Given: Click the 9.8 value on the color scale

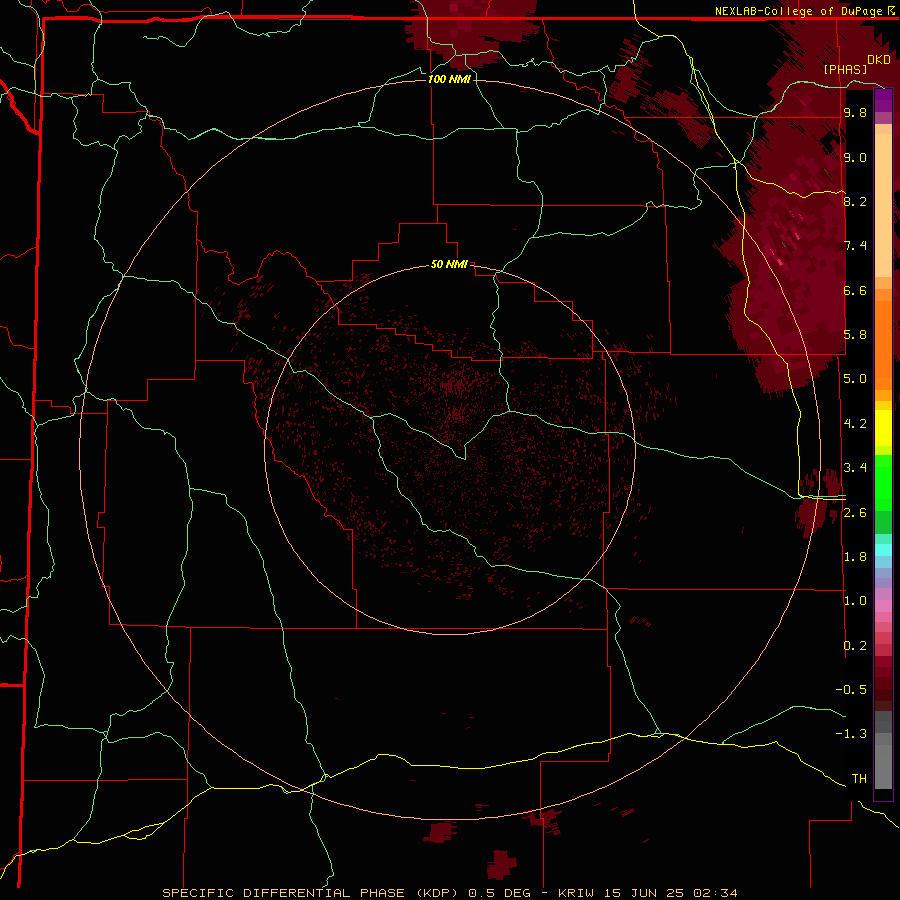Looking at the screenshot, I should pyautogui.click(x=855, y=112).
